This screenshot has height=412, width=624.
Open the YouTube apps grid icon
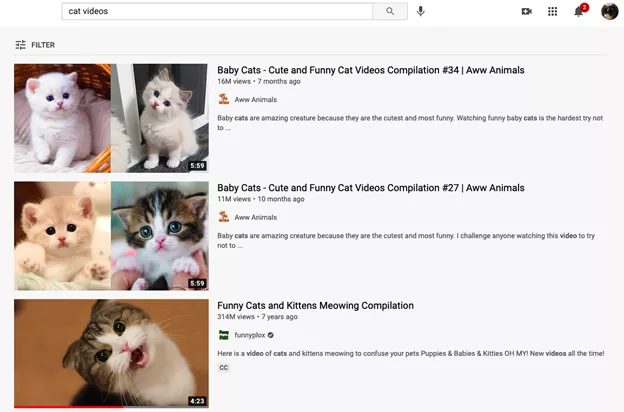[x=552, y=12]
